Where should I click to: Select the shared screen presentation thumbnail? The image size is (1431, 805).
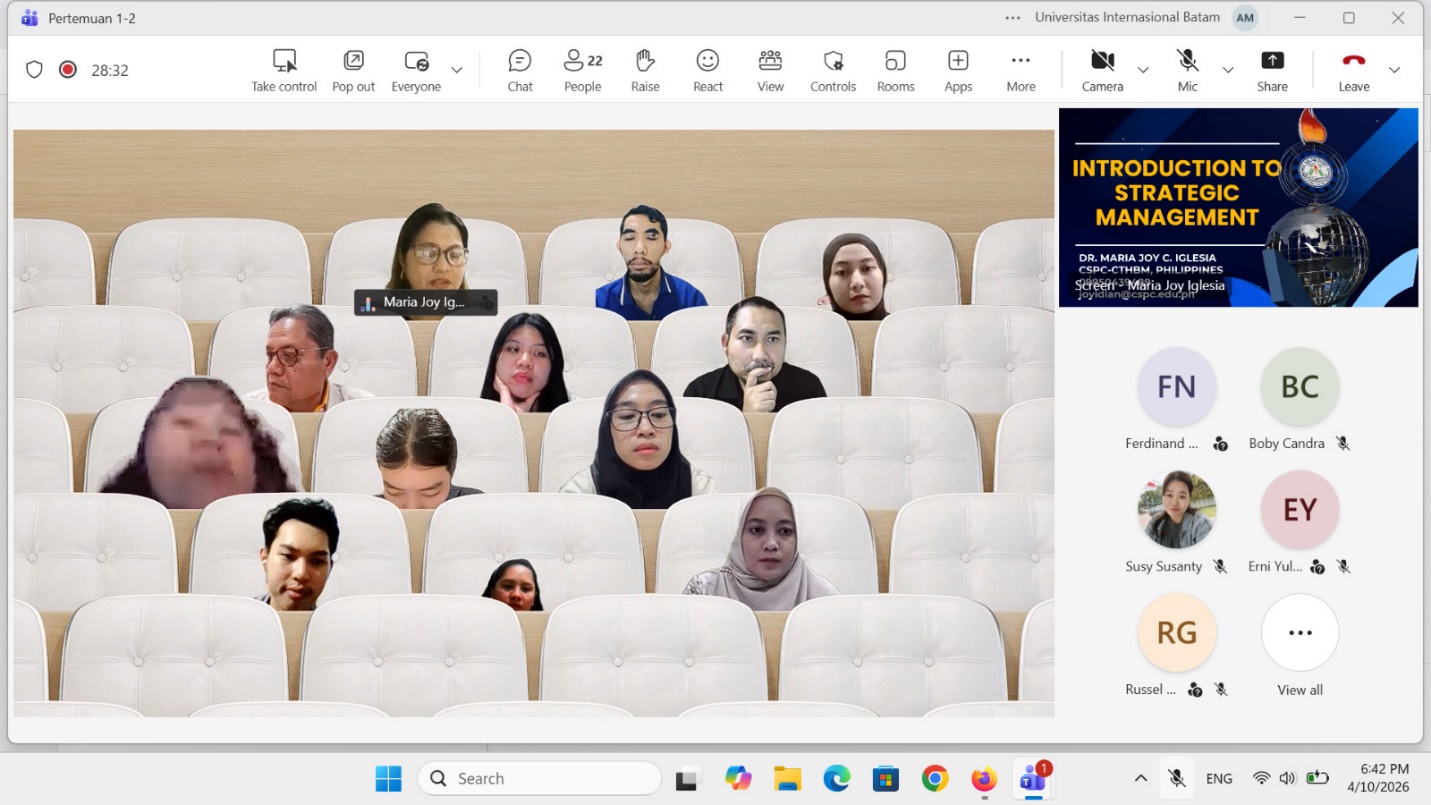point(1238,207)
